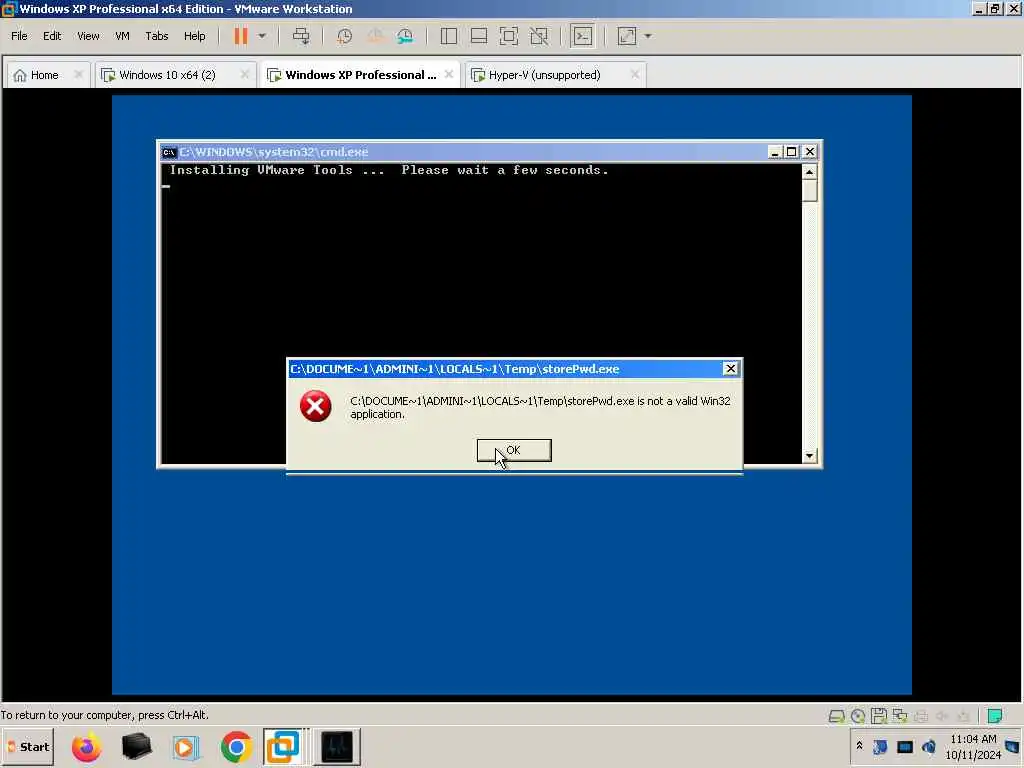Viewport: 1024px width, 768px height.
Task: Click the greyed USB device status icon
Action: coord(963,716)
